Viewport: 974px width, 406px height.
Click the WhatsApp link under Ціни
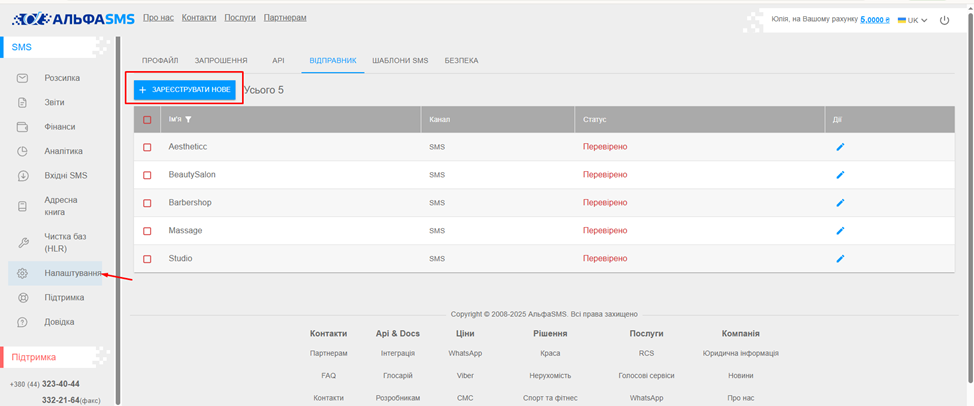coord(465,353)
